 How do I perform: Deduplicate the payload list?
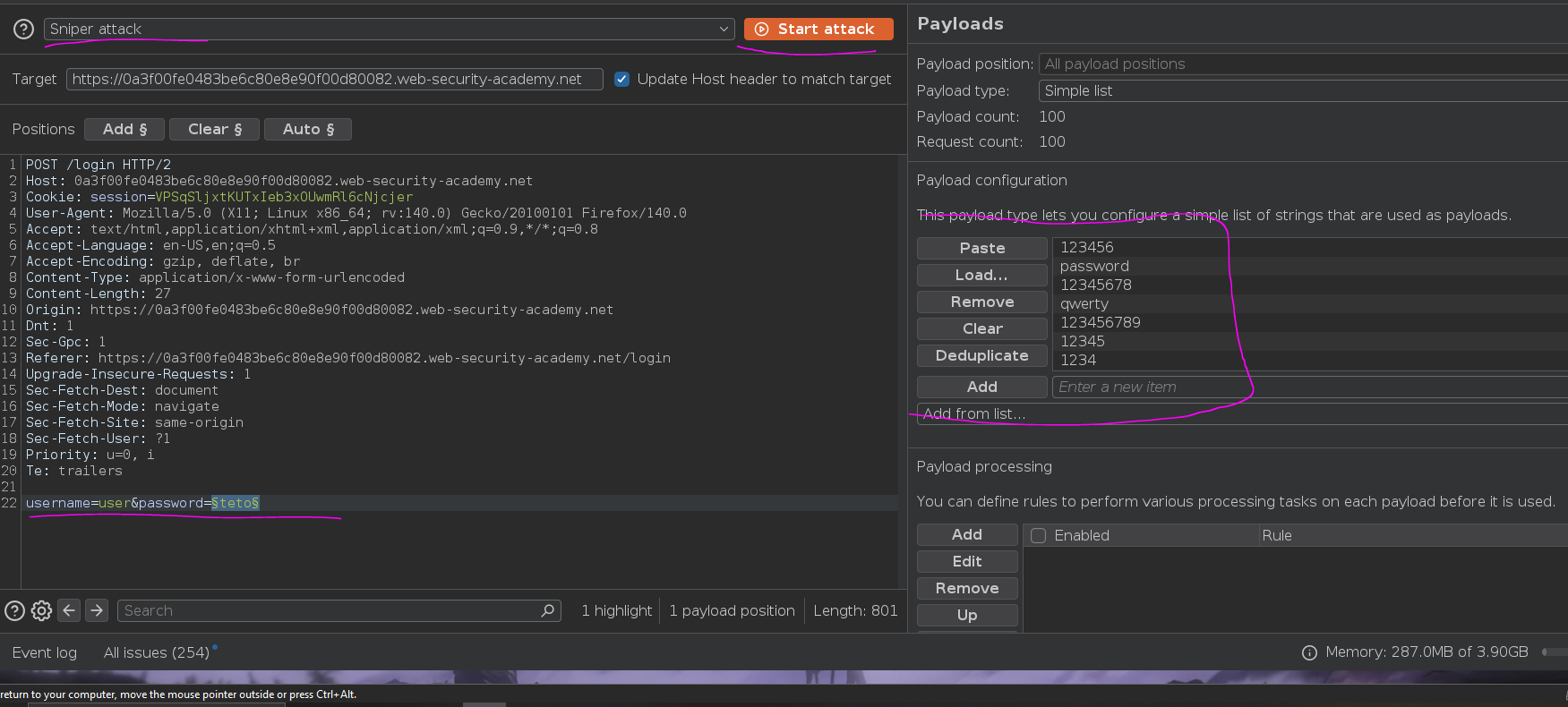coord(982,355)
